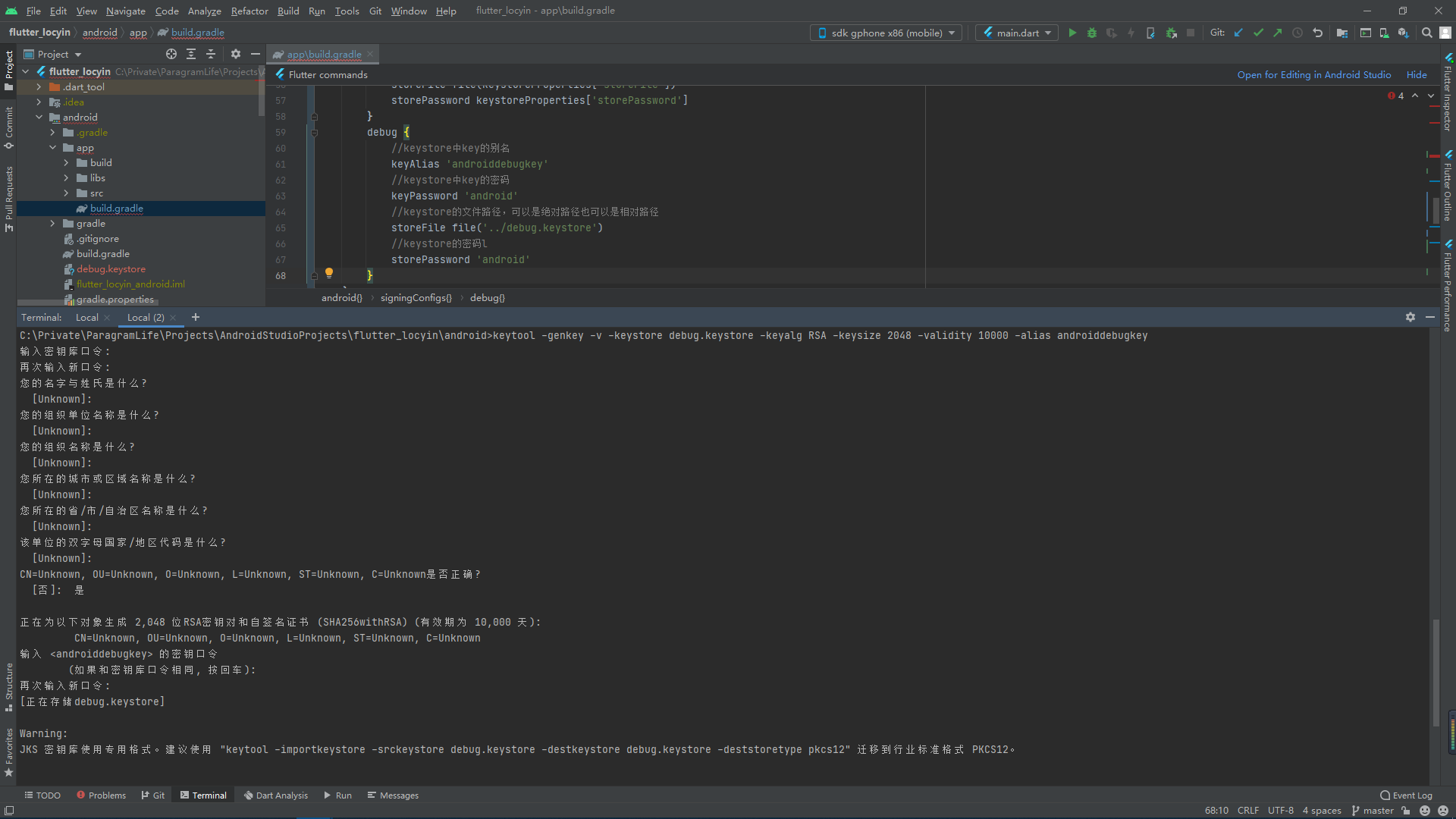Click the Hide link in Flutter banner
Viewport: 1456px width, 819px height.
pyautogui.click(x=1417, y=74)
